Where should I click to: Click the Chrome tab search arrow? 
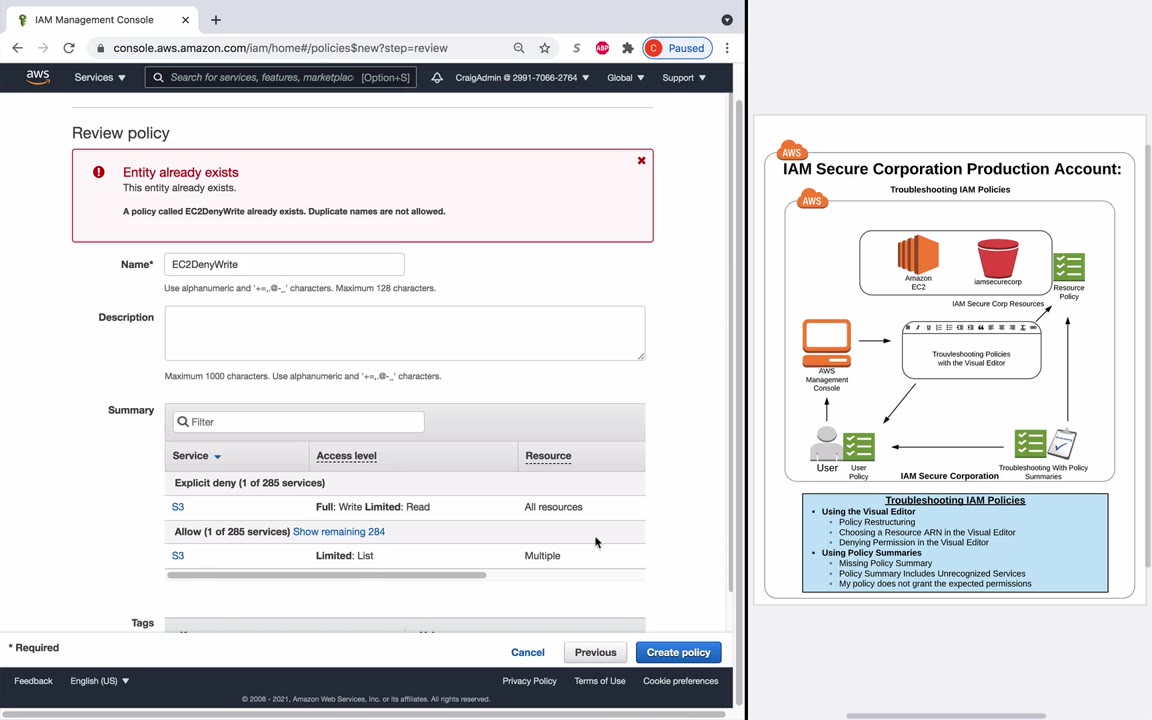(727, 20)
